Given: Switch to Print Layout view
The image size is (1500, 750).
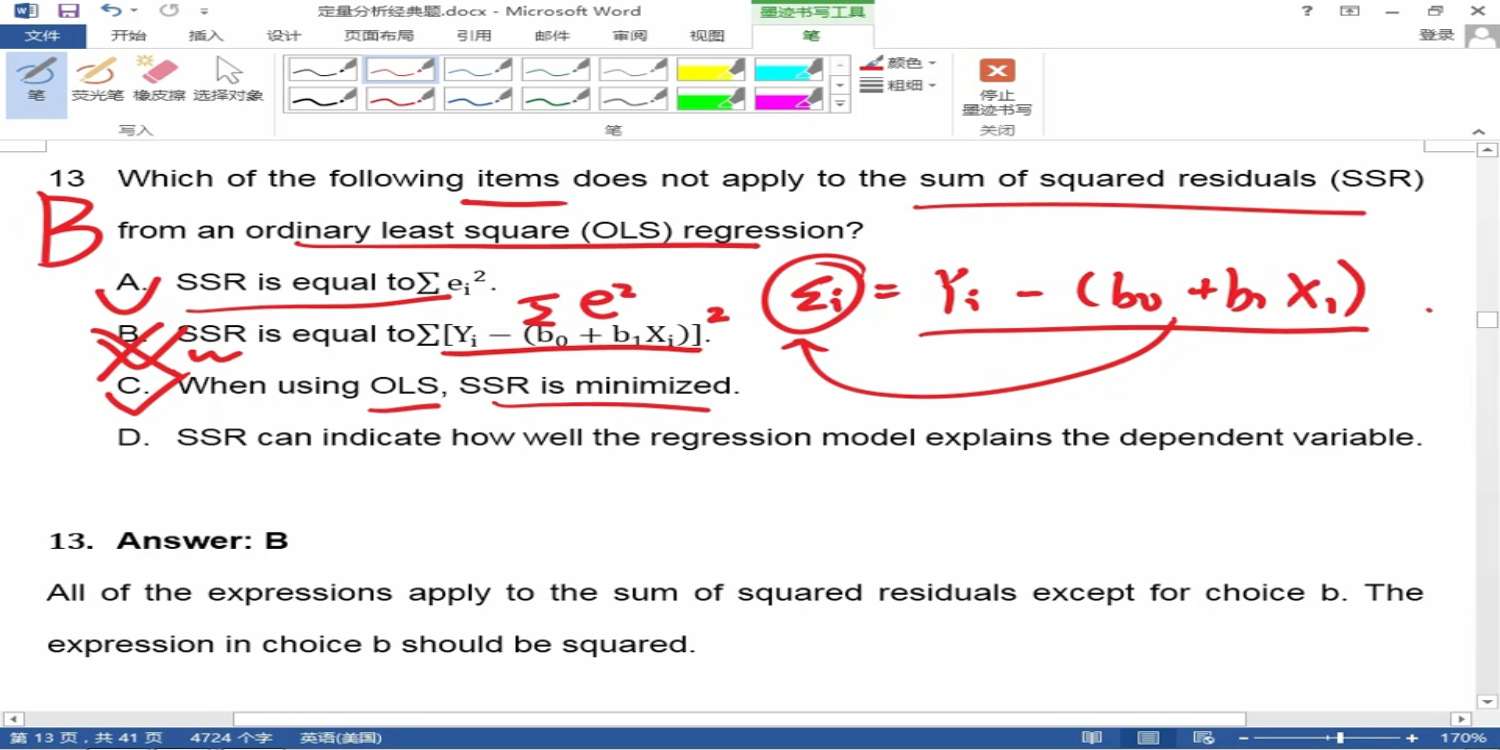Looking at the screenshot, I should point(1149,738).
